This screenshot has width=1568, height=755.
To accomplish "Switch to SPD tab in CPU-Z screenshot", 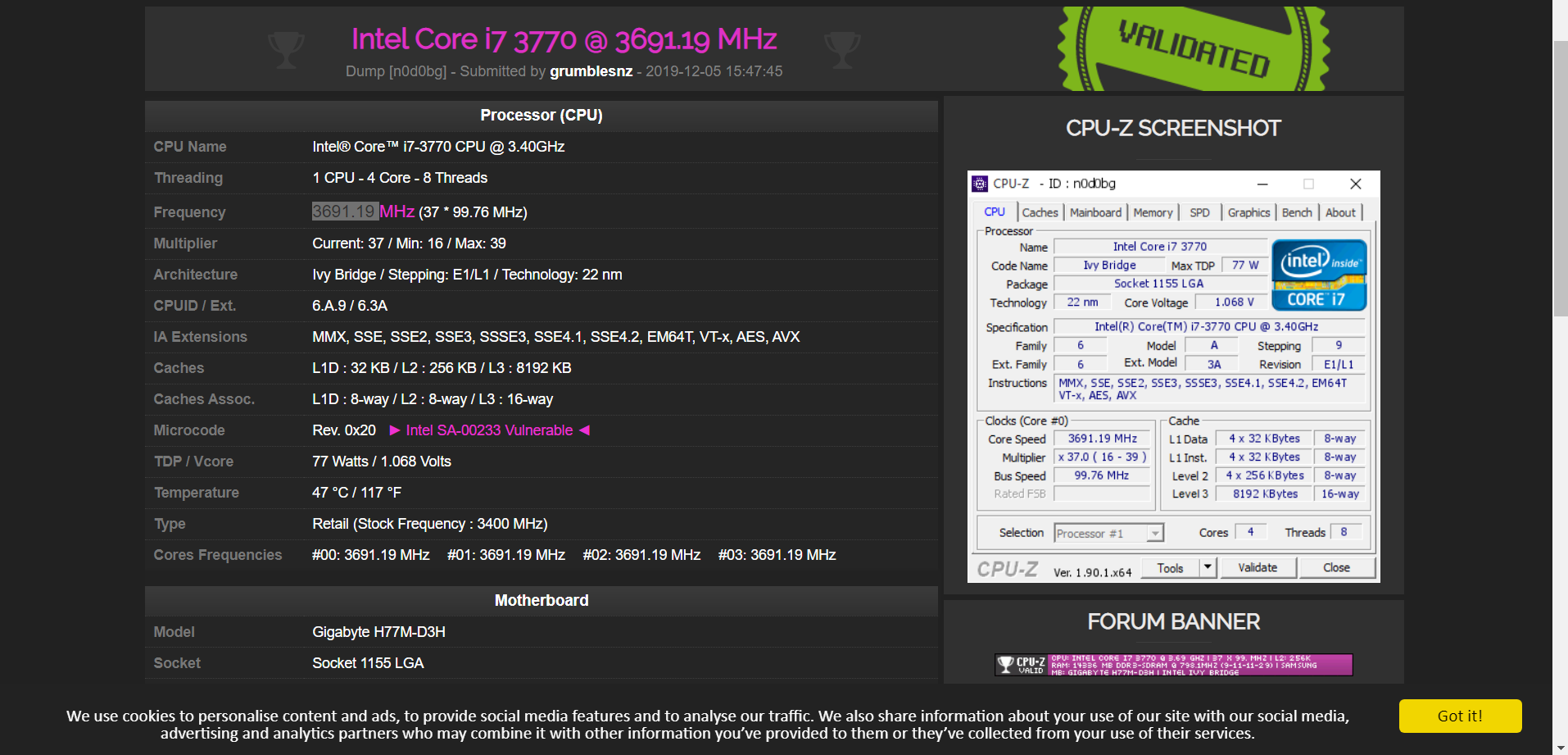I will 1199,212.
